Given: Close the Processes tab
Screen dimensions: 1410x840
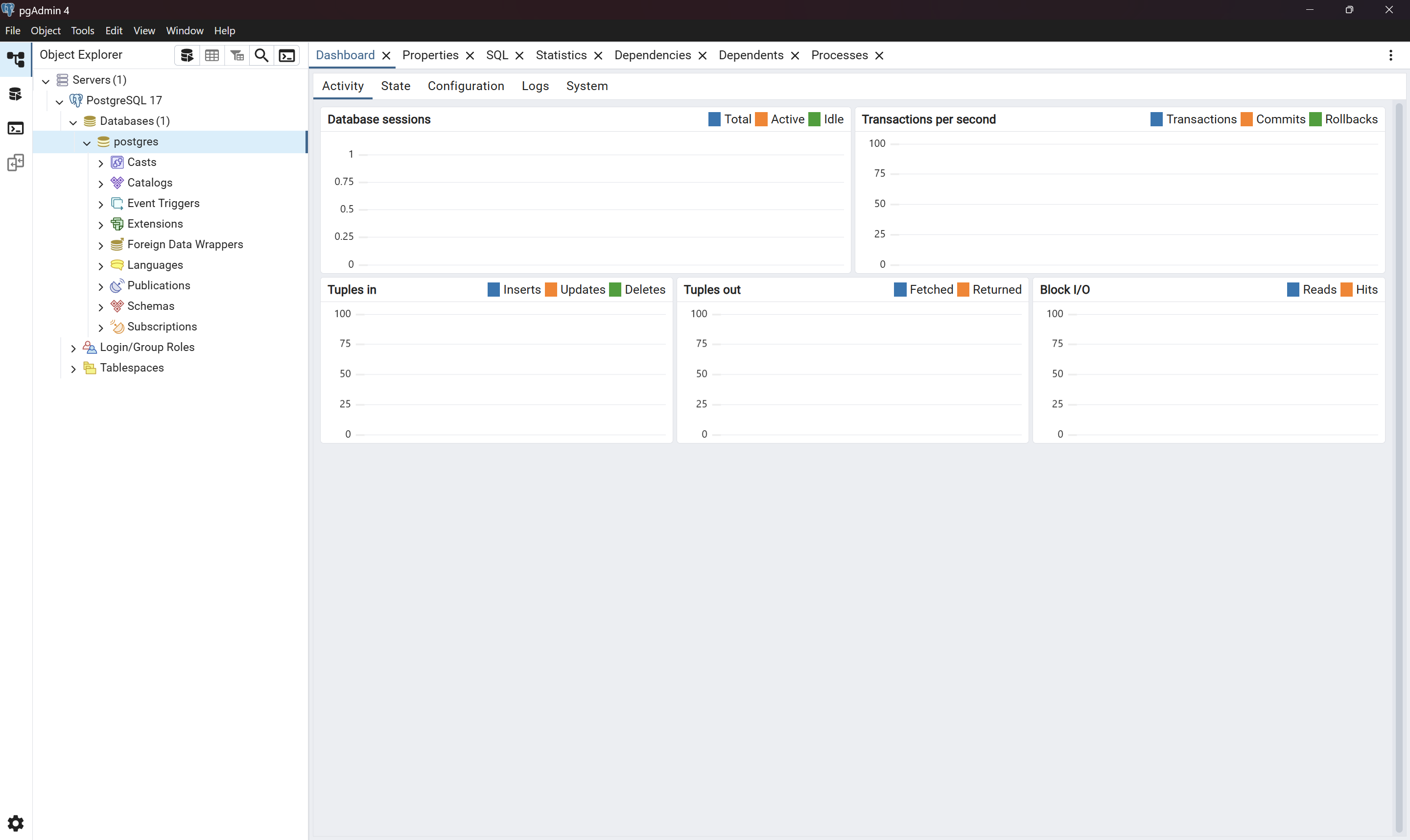Looking at the screenshot, I should [879, 55].
